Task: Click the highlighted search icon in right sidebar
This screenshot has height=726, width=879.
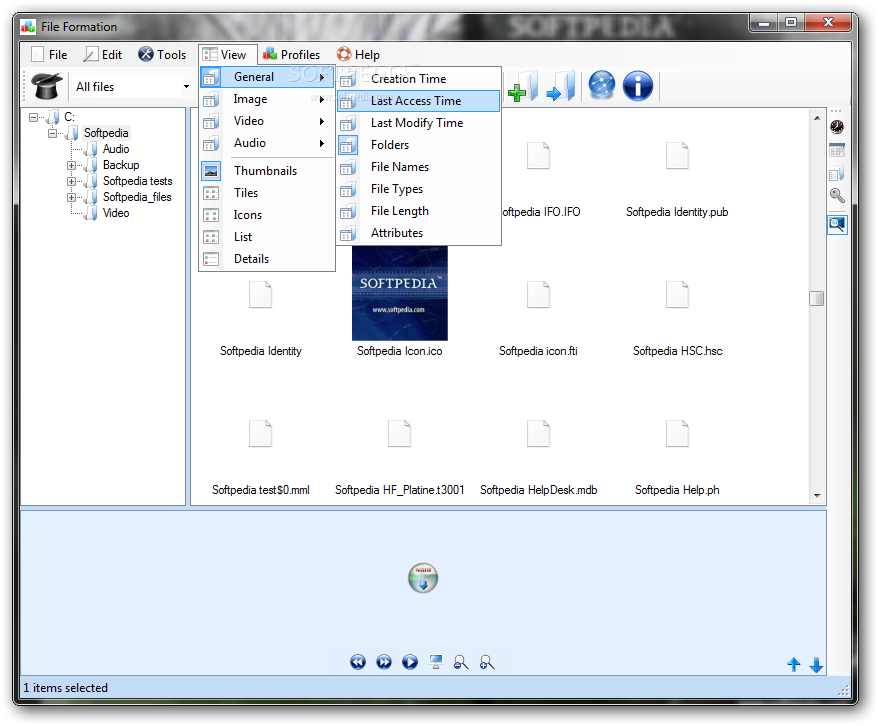Action: (x=837, y=225)
